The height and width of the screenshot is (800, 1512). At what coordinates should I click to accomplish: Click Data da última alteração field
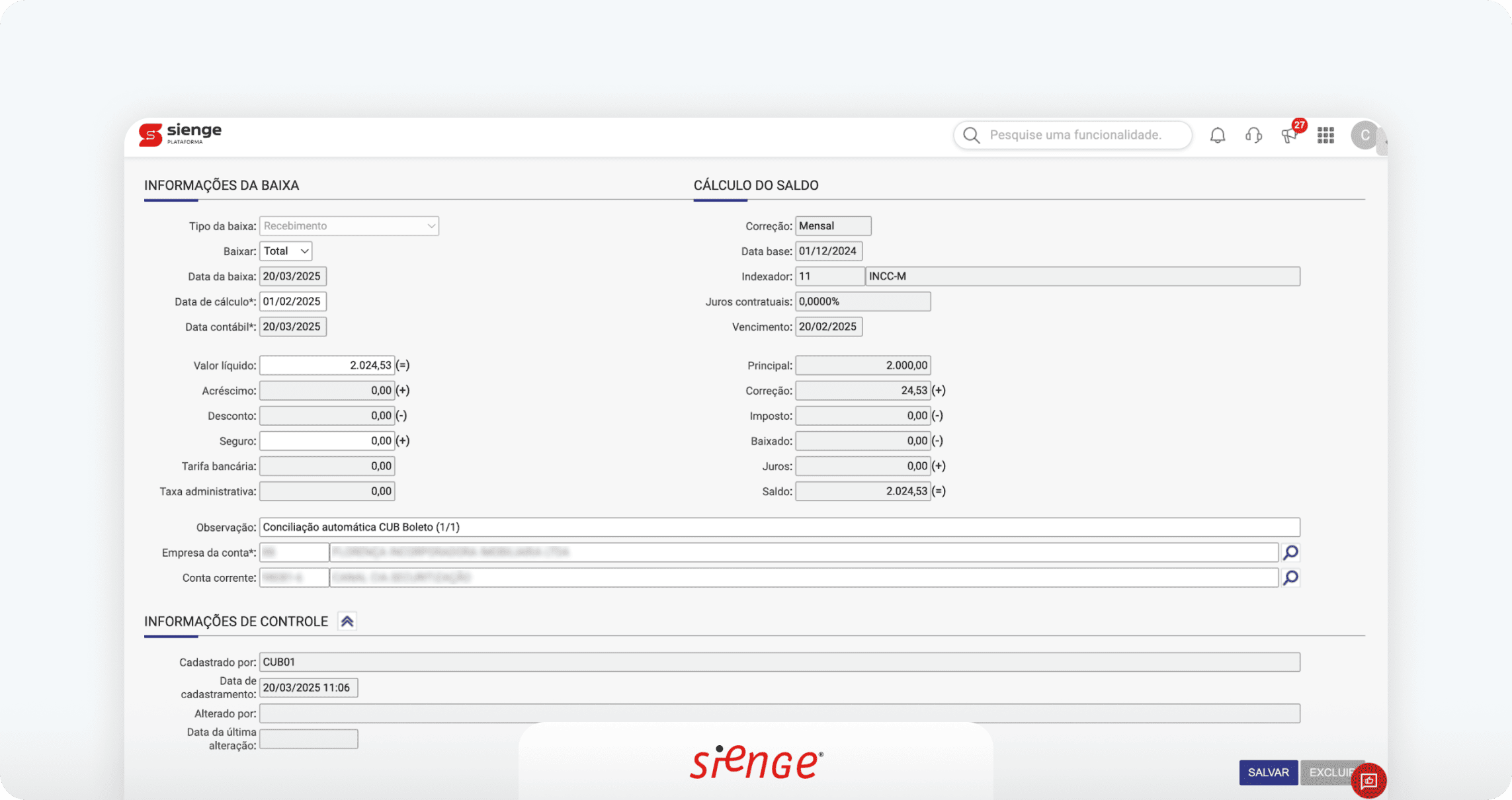point(308,739)
